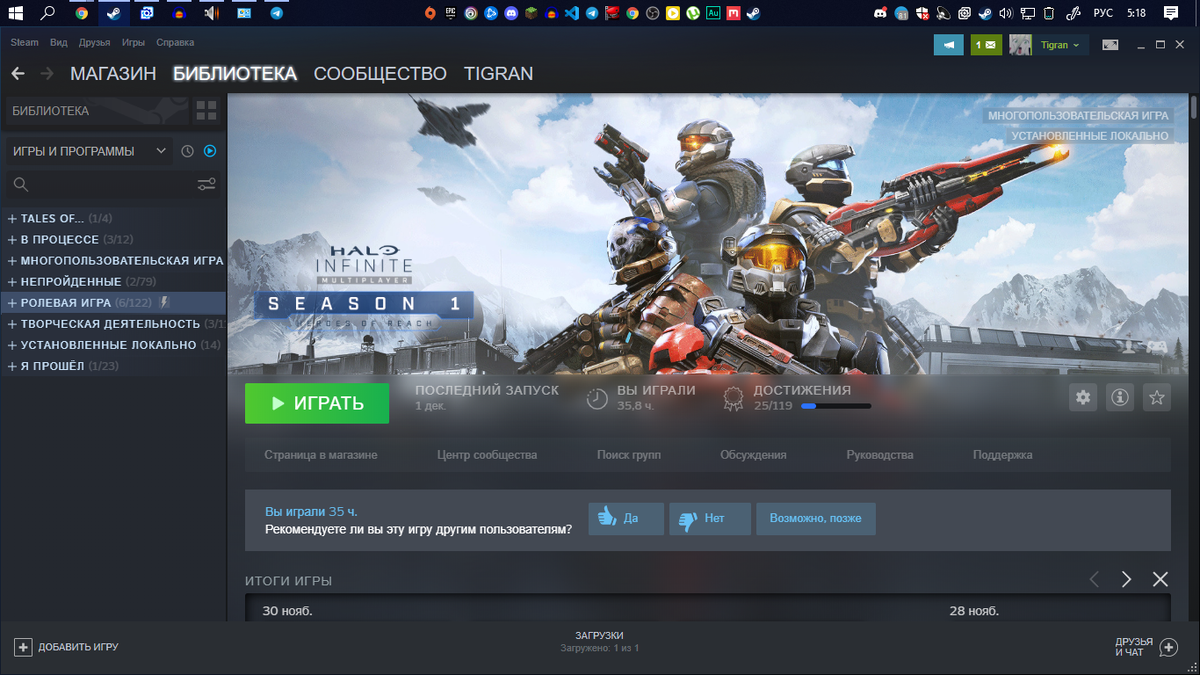This screenshot has height=675, width=1200.
Task: Open Telegram from the taskbar
Action: pos(277,13)
